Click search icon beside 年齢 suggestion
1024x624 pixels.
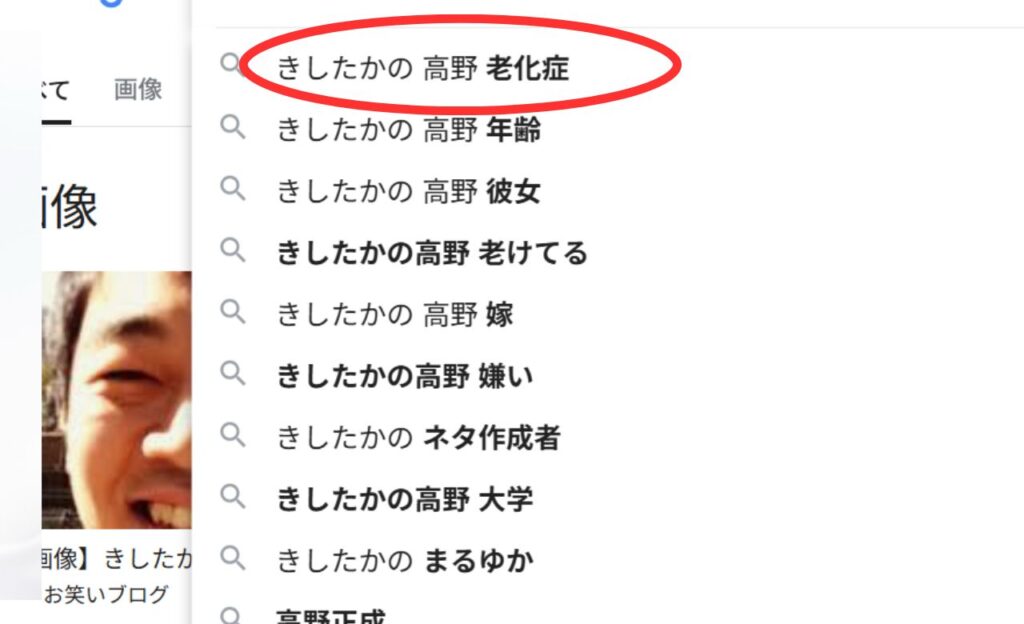coord(232,127)
